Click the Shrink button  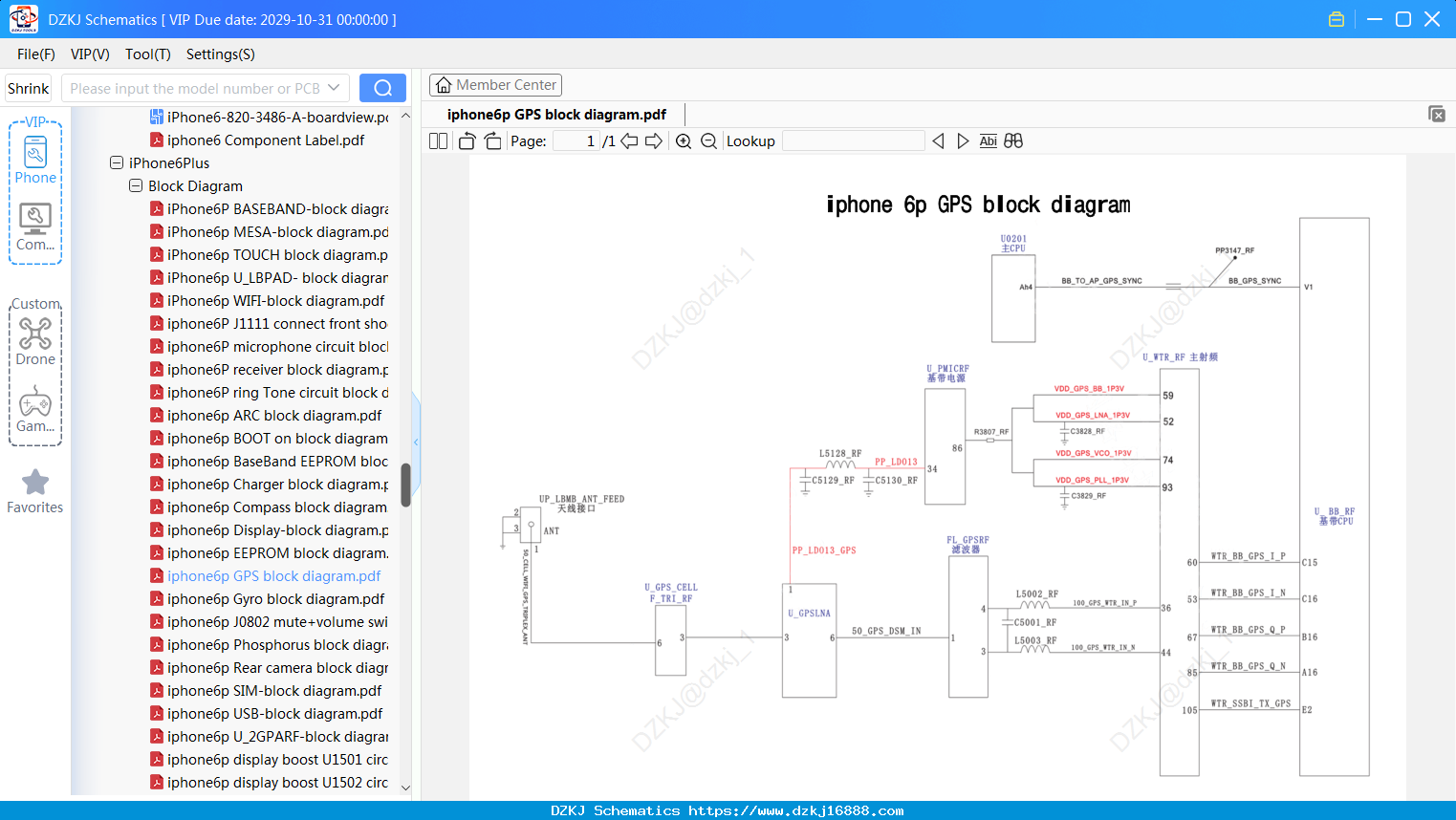click(x=29, y=88)
